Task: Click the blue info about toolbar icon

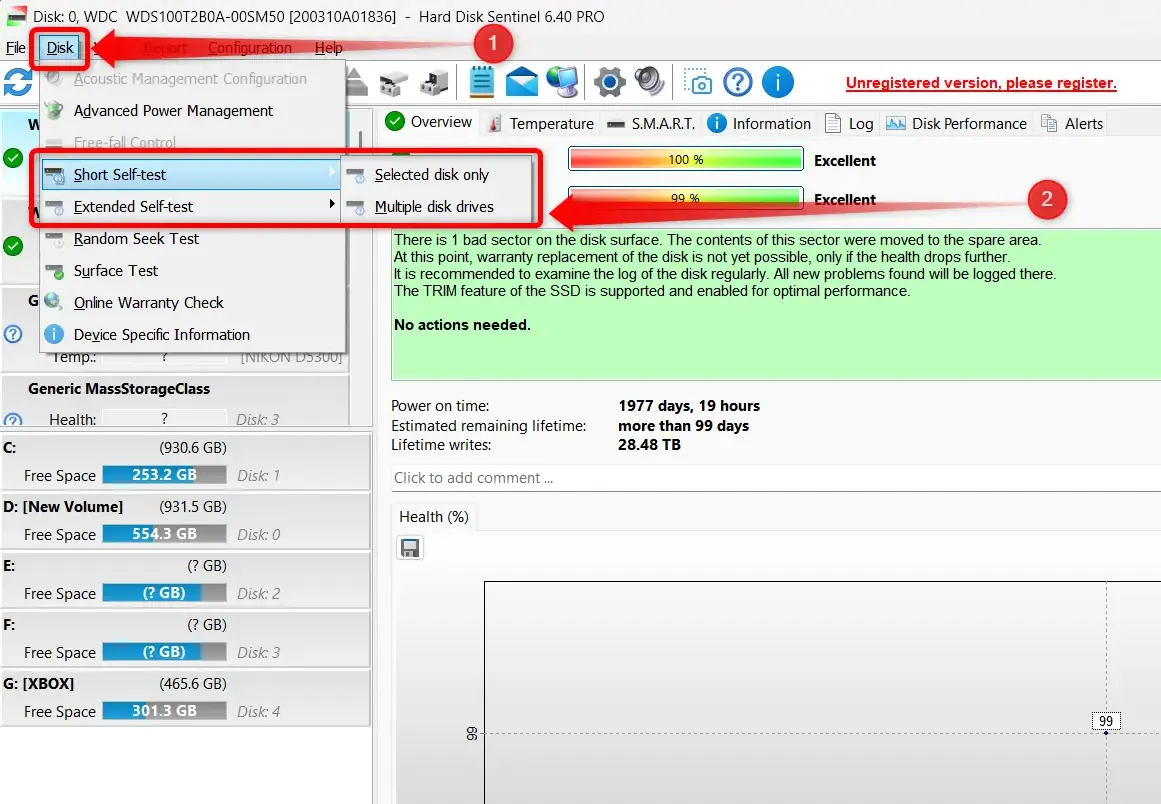Action: click(777, 82)
